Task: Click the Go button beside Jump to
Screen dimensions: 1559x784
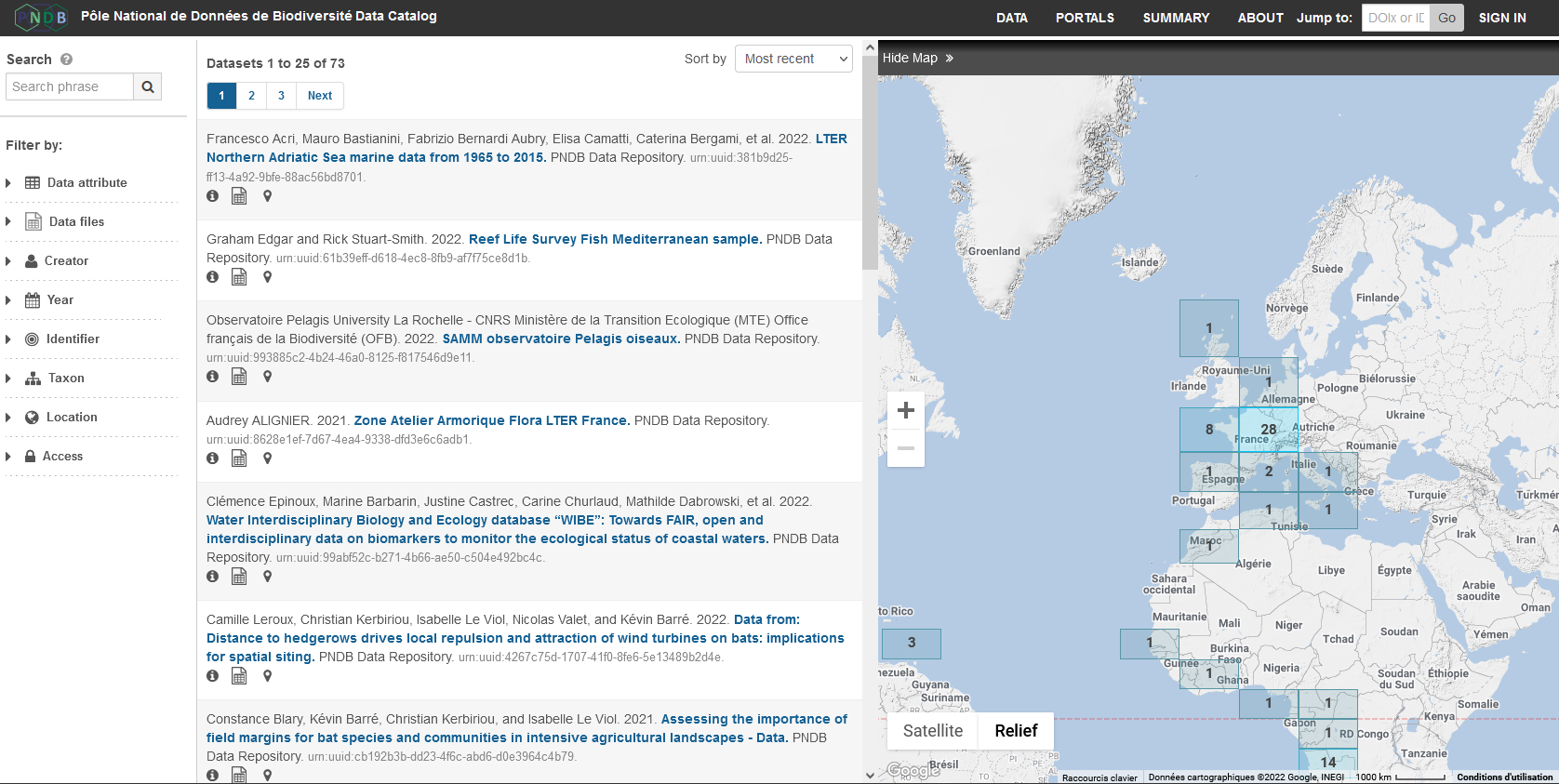Action: tap(1446, 18)
